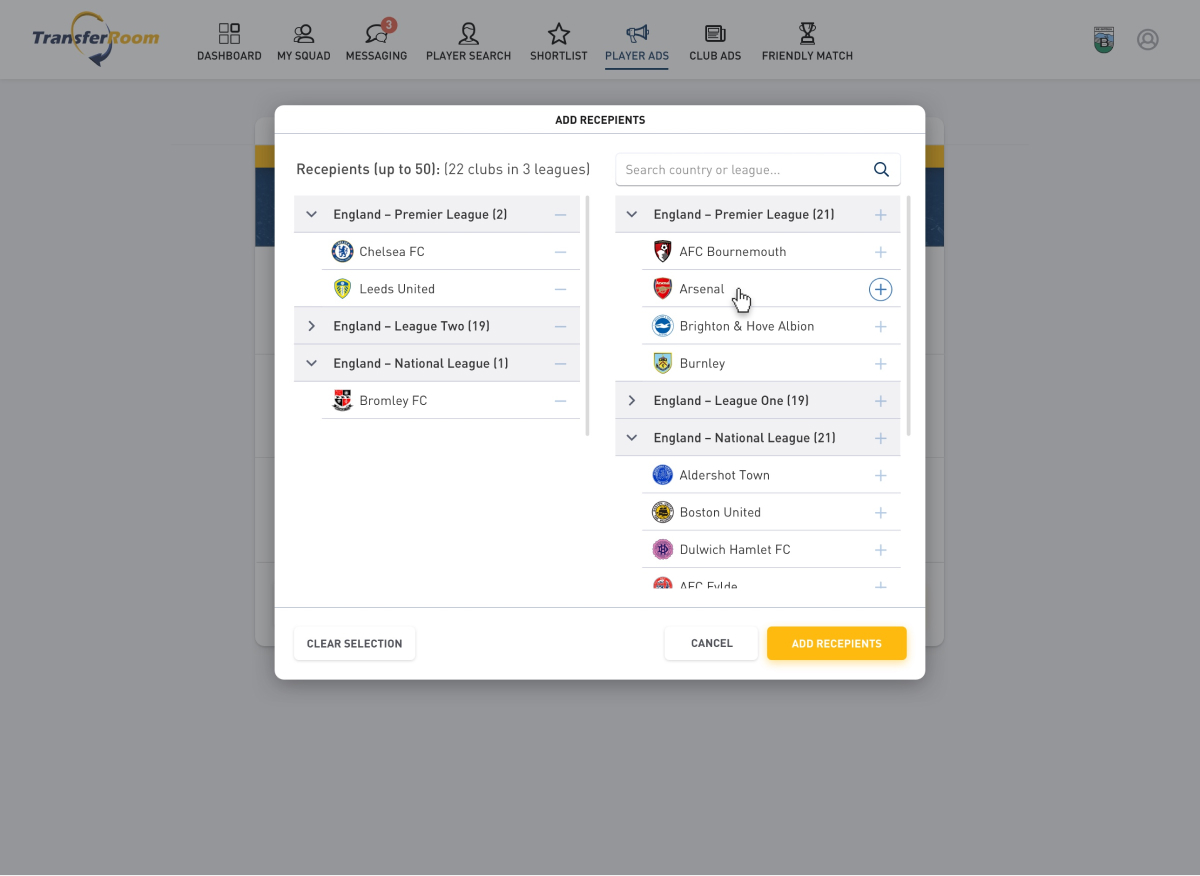Screen dimensions: 1200x876
Task: Expand available England – League One (19)
Action: coord(631,401)
